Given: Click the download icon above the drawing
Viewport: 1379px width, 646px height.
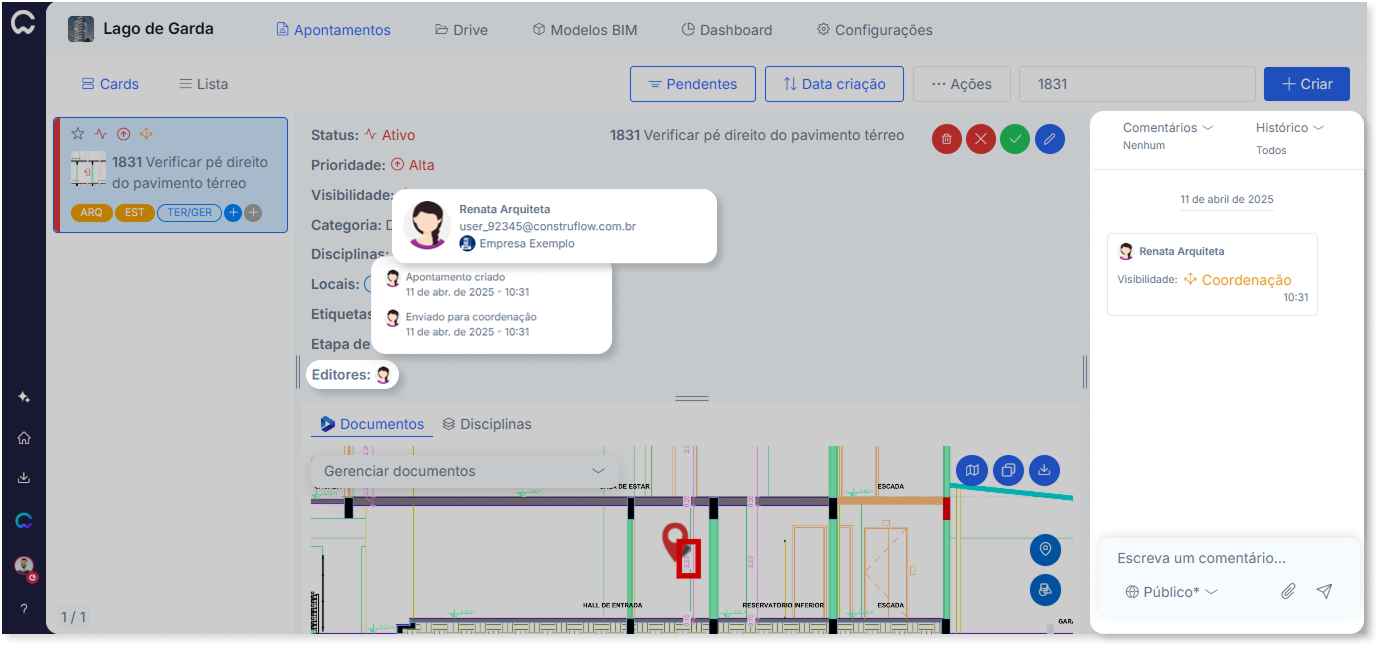Looking at the screenshot, I should click(1044, 470).
